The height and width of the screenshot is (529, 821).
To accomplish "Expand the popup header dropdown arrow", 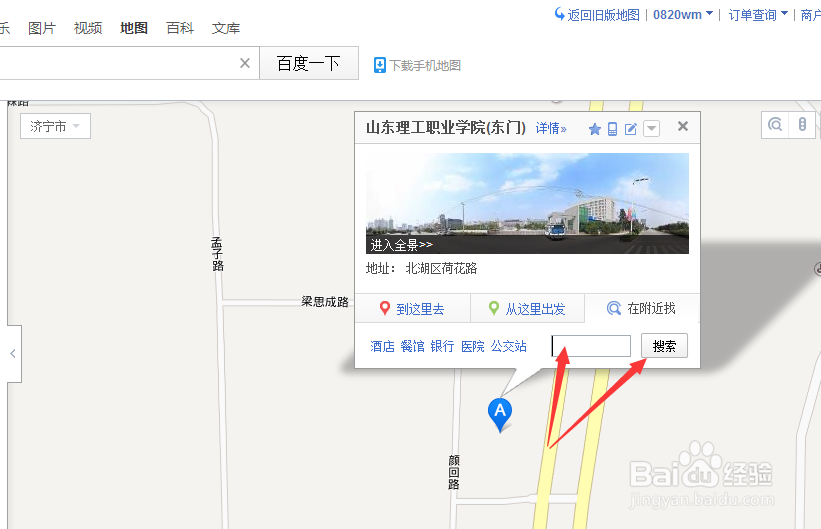I will pyautogui.click(x=651, y=128).
